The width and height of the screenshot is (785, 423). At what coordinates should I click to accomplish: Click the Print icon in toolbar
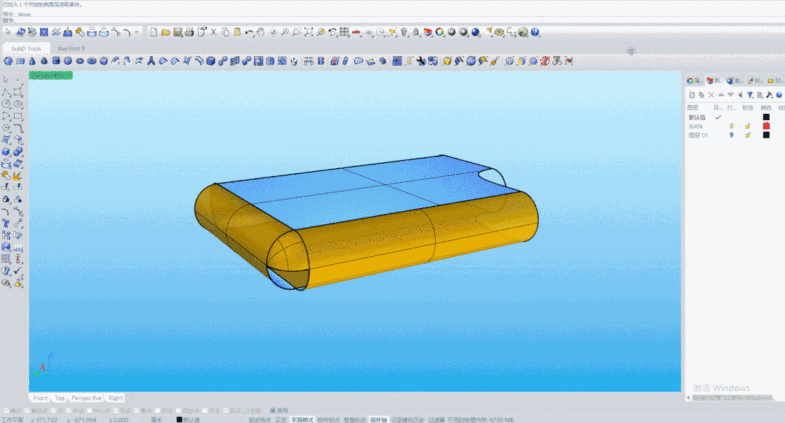click(188, 32)
